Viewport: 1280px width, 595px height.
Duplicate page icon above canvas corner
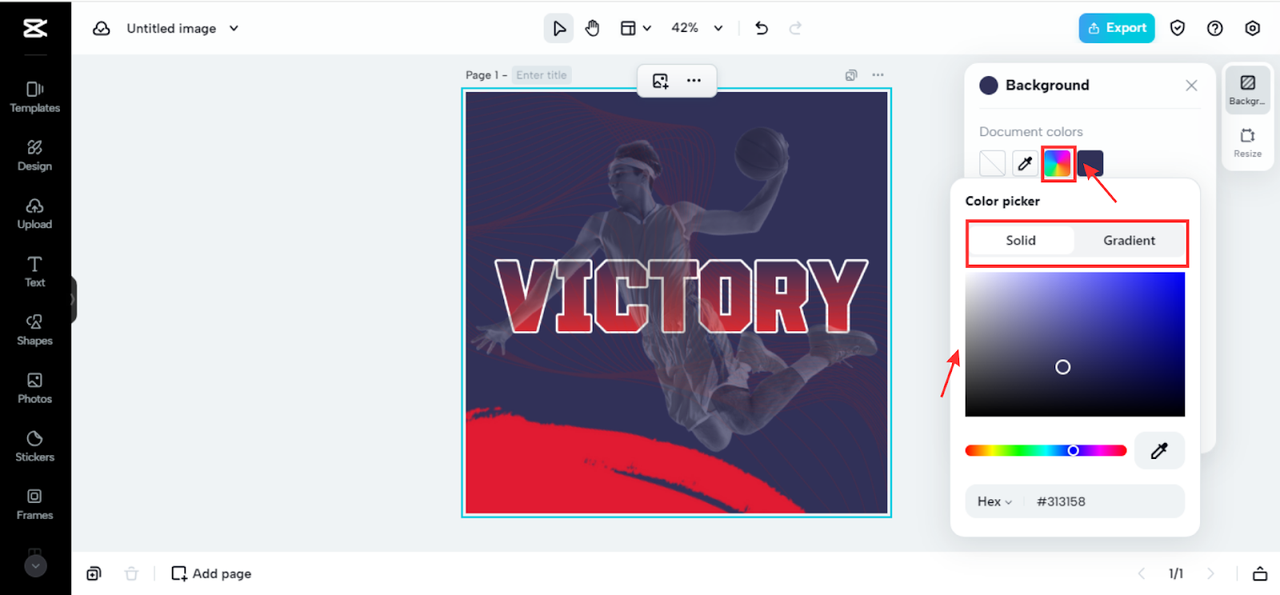pos(851,75)
